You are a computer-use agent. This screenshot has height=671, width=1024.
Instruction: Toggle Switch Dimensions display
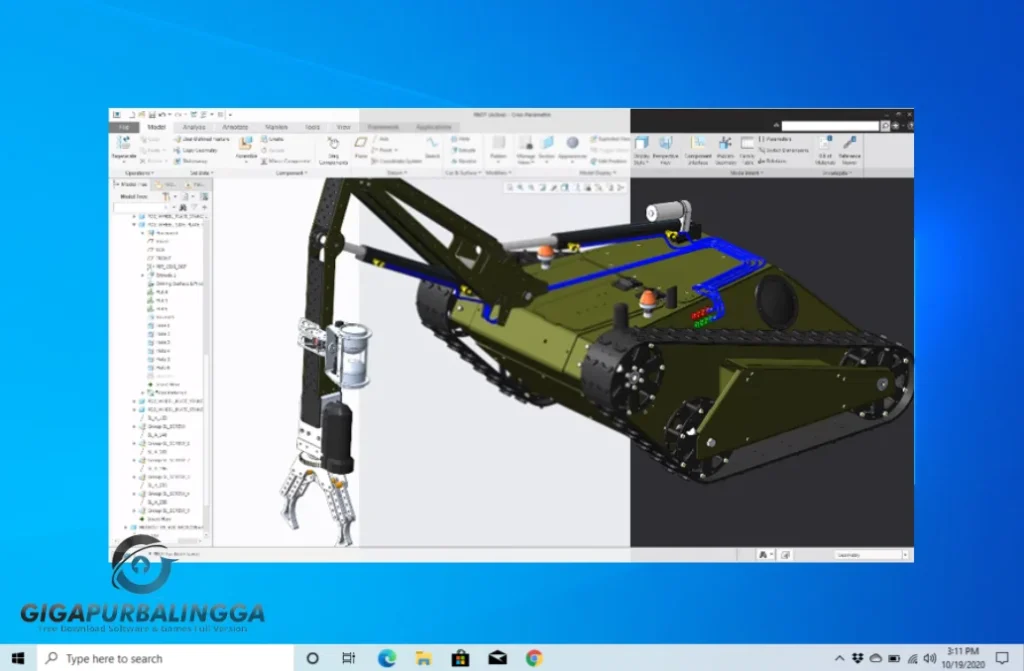pyautogui.click(x=787, y=149)
